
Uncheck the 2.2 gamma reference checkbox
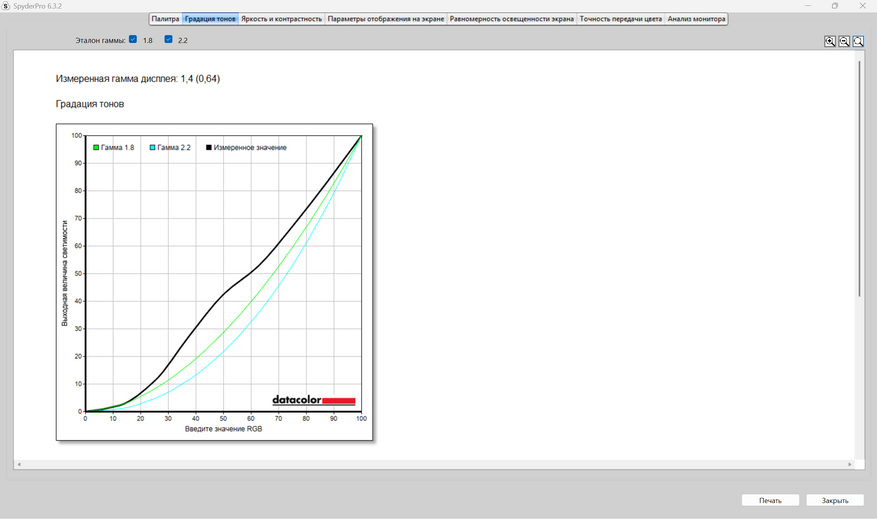click(x=168, y=39)
